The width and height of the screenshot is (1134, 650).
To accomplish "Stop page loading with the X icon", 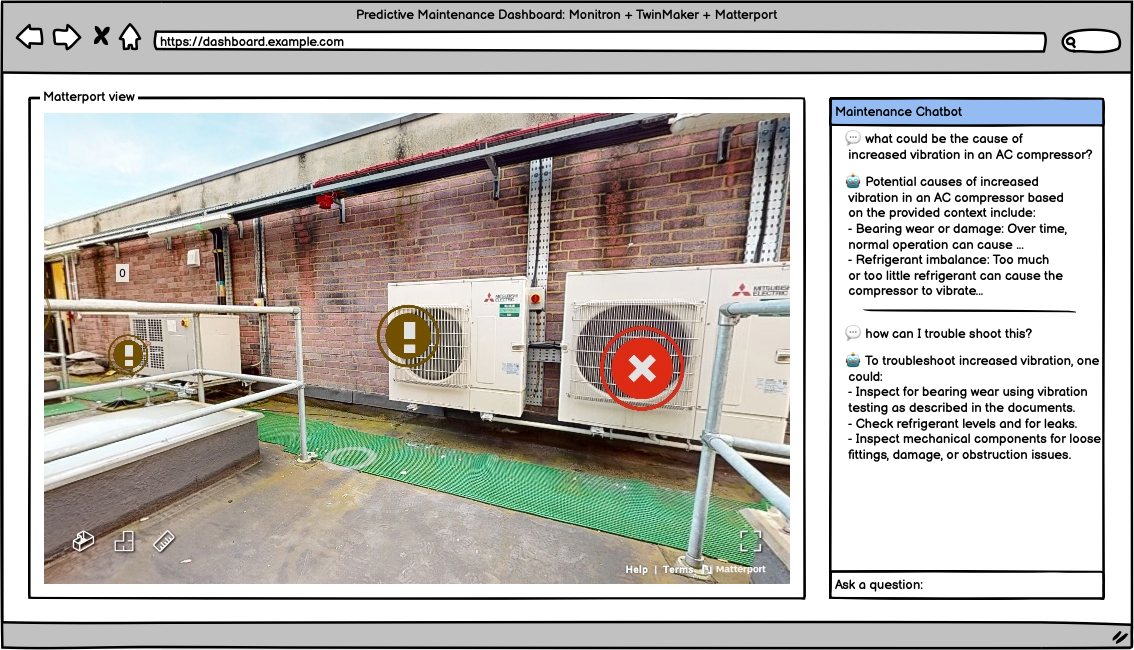I will [101, 35].
